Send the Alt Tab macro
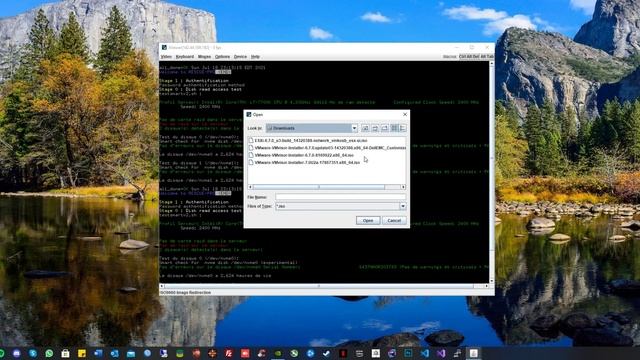 click(487, 57)
